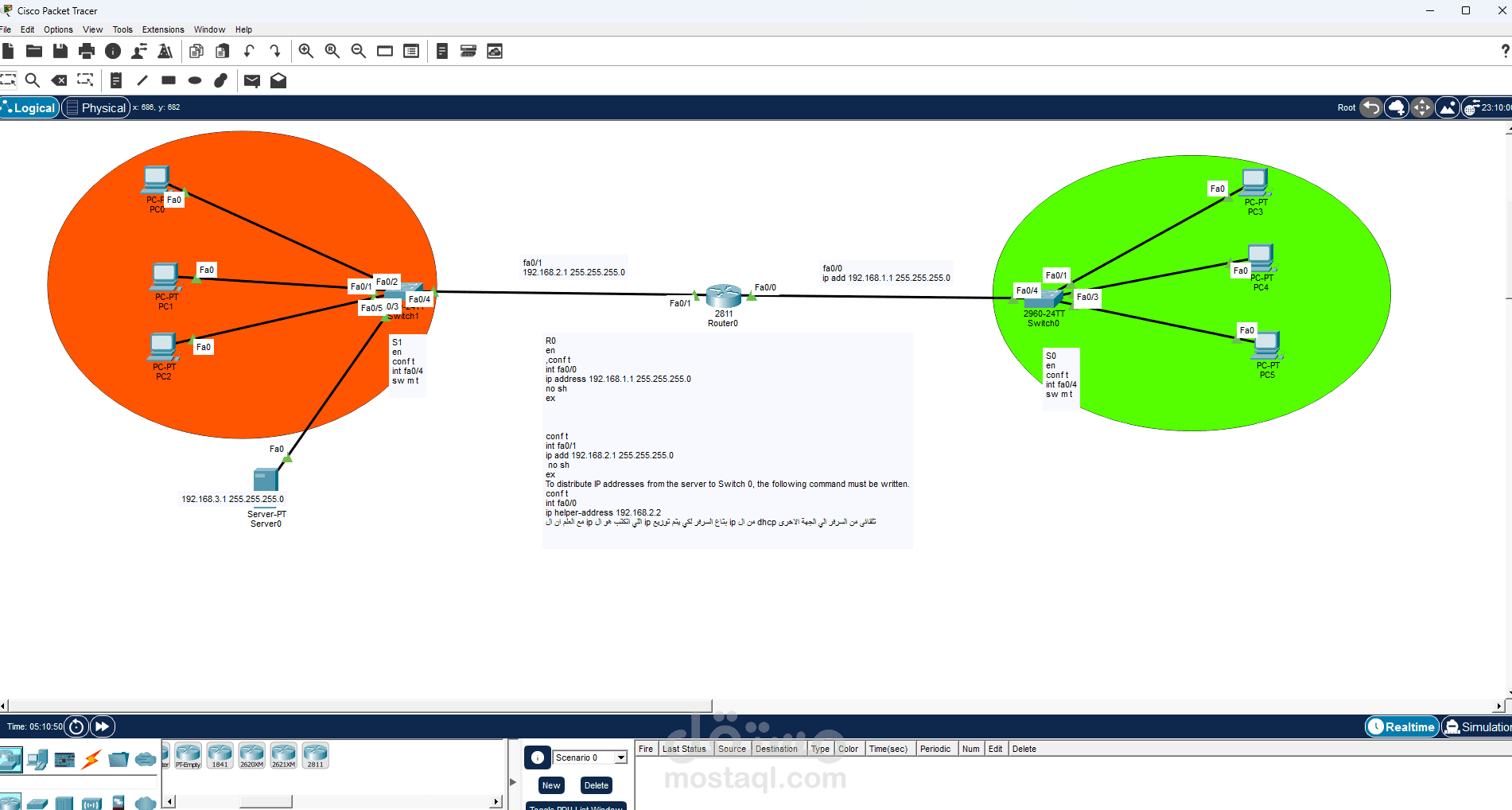Select the 2621XM router model
The image size is (1512, 810).
tap(283, 755)
